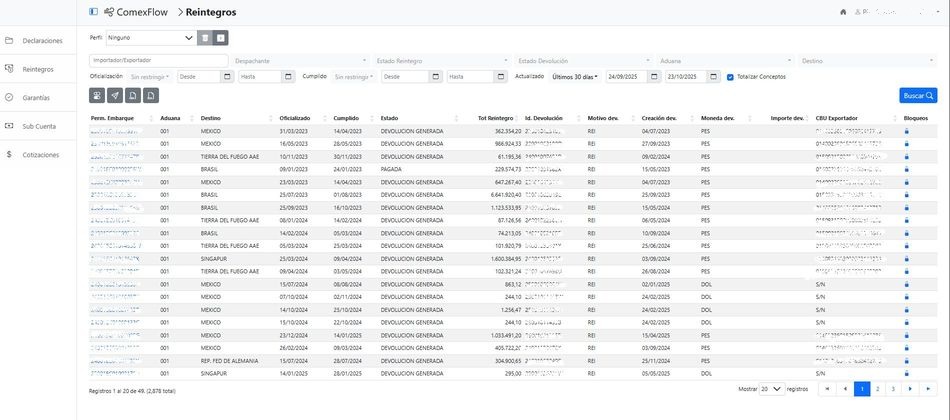Go to first page of results

click(x=827, y=388)
